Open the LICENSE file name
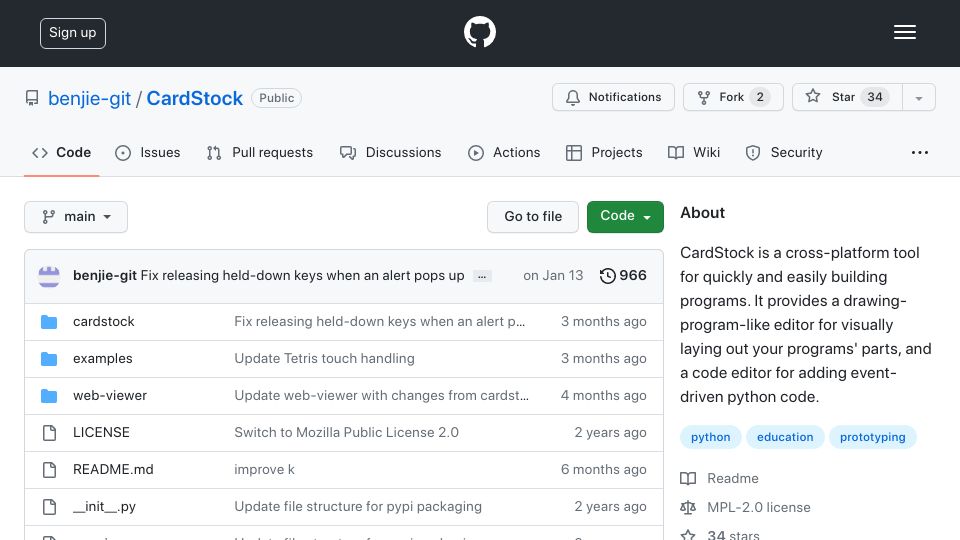Viewport: 960px width, 540px height. click(101, 432)
